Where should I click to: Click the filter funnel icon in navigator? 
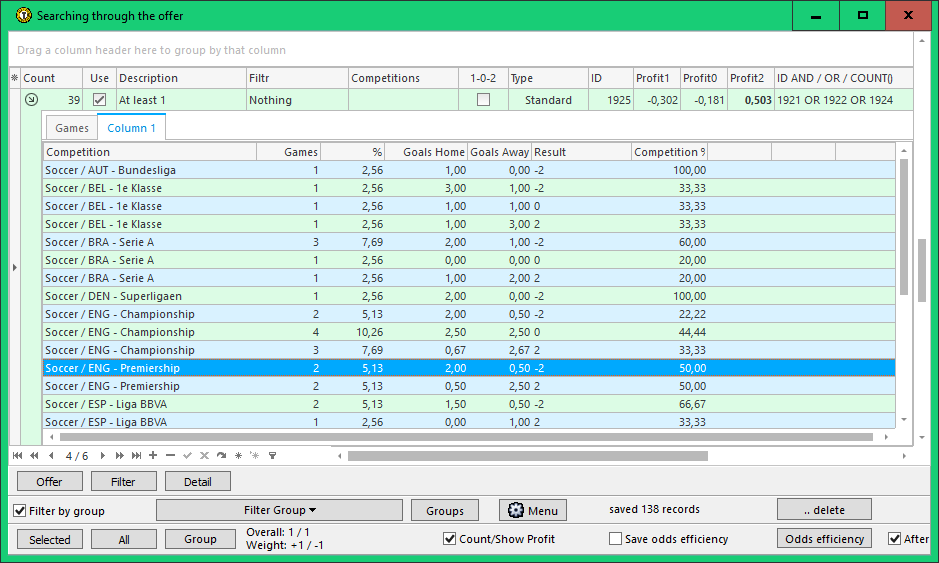pos(272,456)
